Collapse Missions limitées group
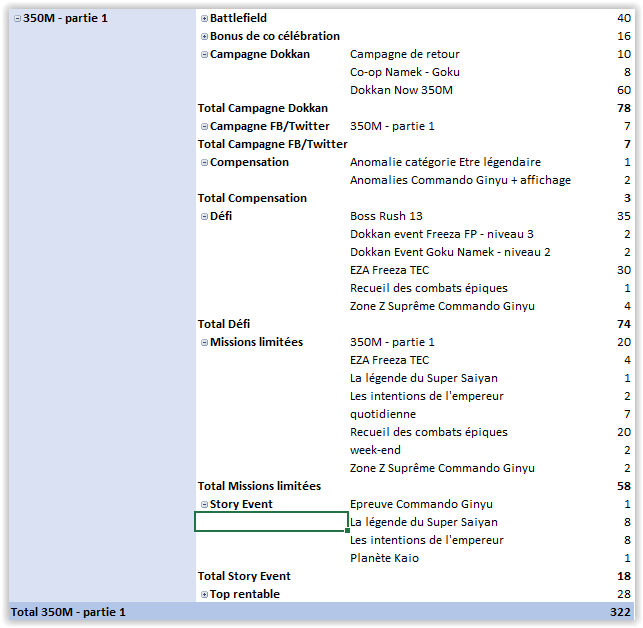 [x=204, y=343]
